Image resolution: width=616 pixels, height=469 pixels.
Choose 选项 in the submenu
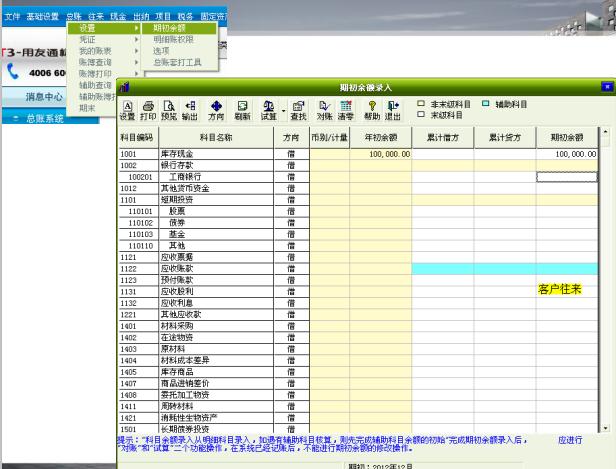tap(161, 51)
